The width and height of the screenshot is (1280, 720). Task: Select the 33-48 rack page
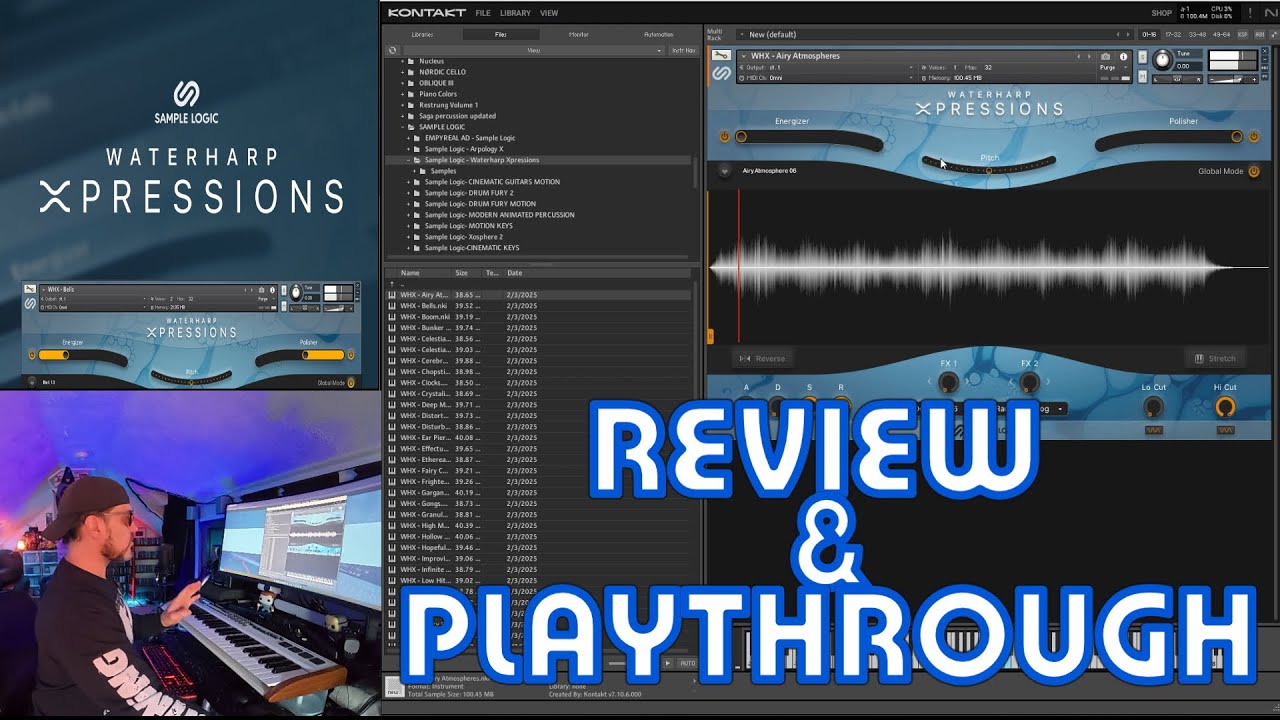coord(1197,34)
